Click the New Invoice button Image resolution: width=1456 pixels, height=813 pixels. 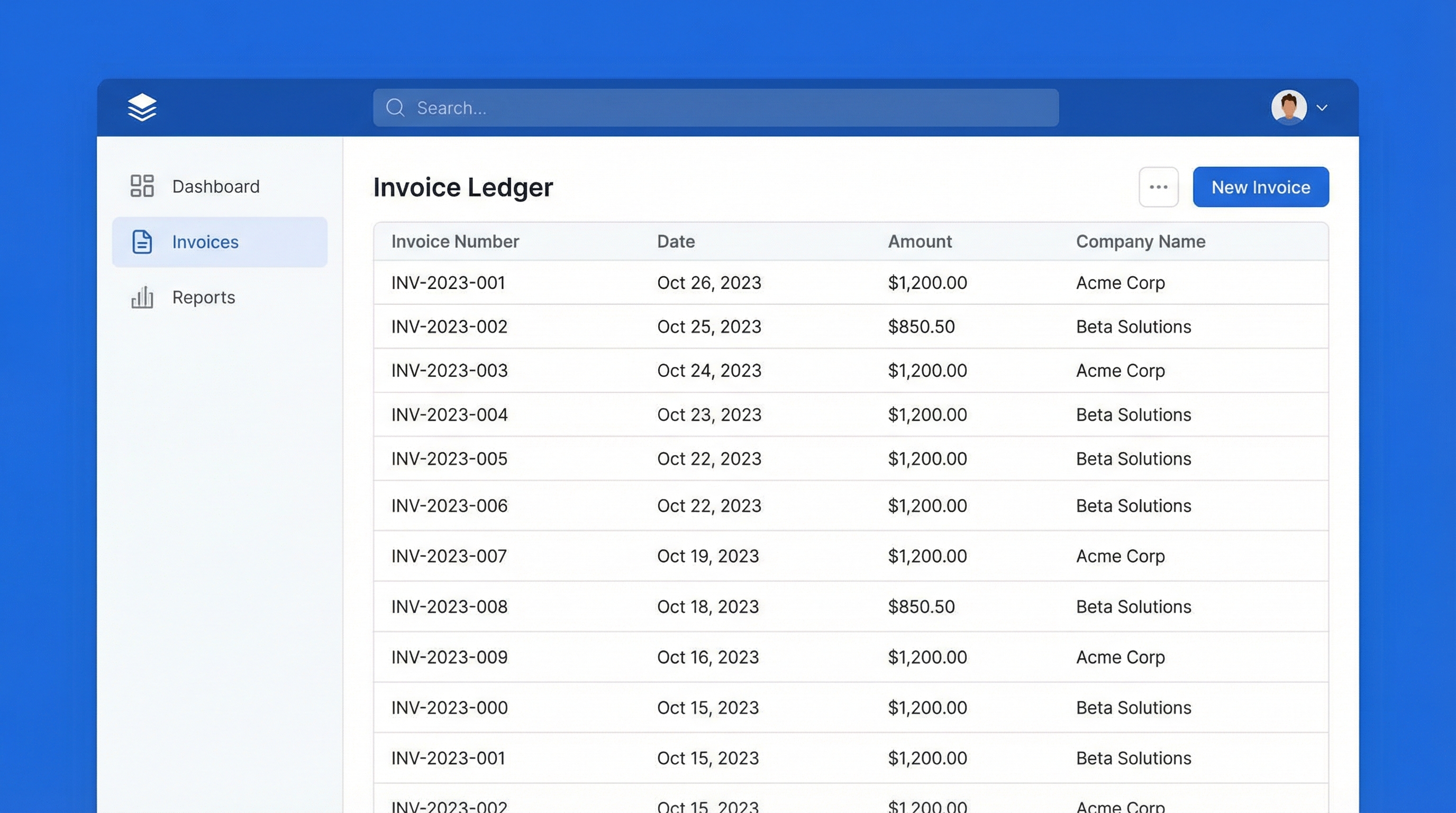[x=1260, y=187]
